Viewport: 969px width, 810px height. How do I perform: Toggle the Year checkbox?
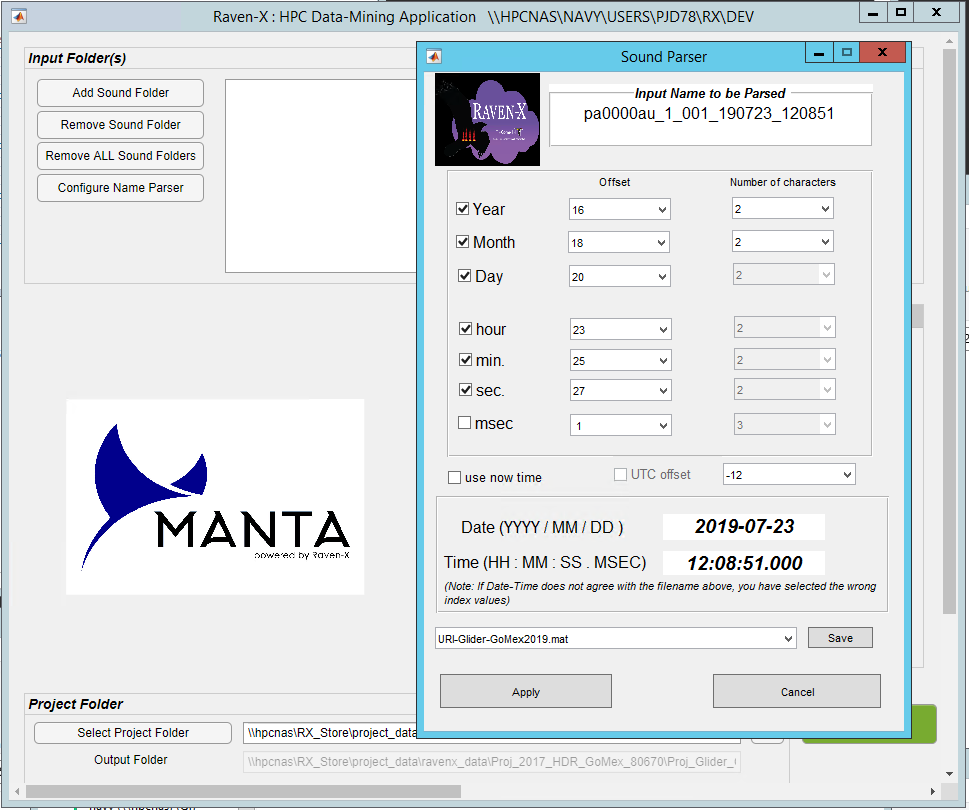point(462,209)
